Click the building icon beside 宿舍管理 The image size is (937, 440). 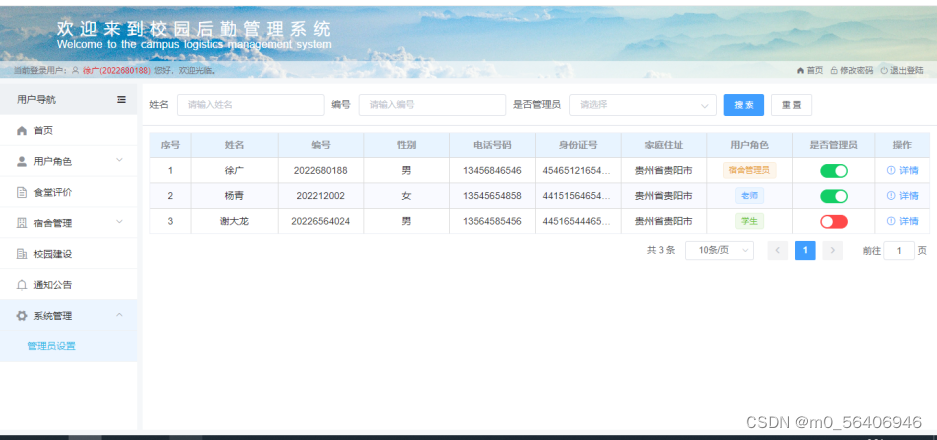pyautogui.click(x=22, y=223)
